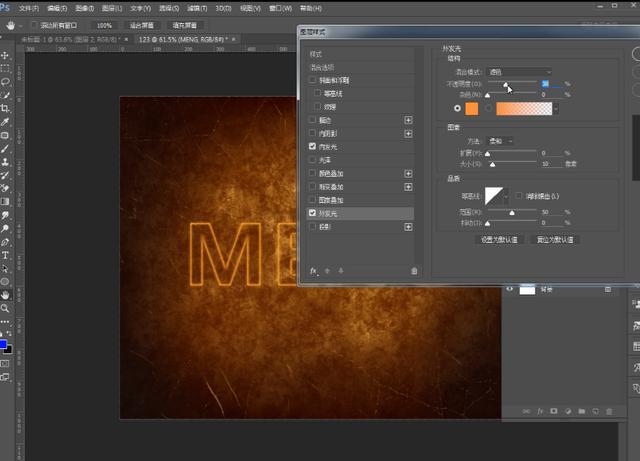Image resolution: width=640 pixels, height=461 pixels.
Task: Click plus button next to Inner Shadow (内阴影)
Action: pos(408,134)
